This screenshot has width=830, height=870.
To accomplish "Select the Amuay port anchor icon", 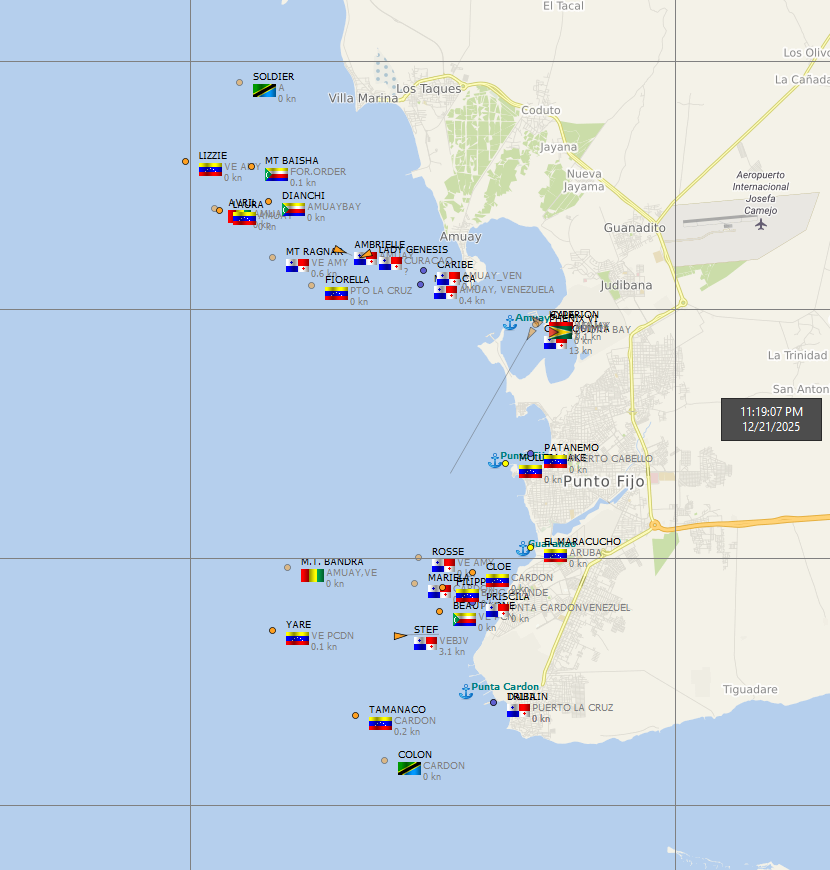I will 510,322.
